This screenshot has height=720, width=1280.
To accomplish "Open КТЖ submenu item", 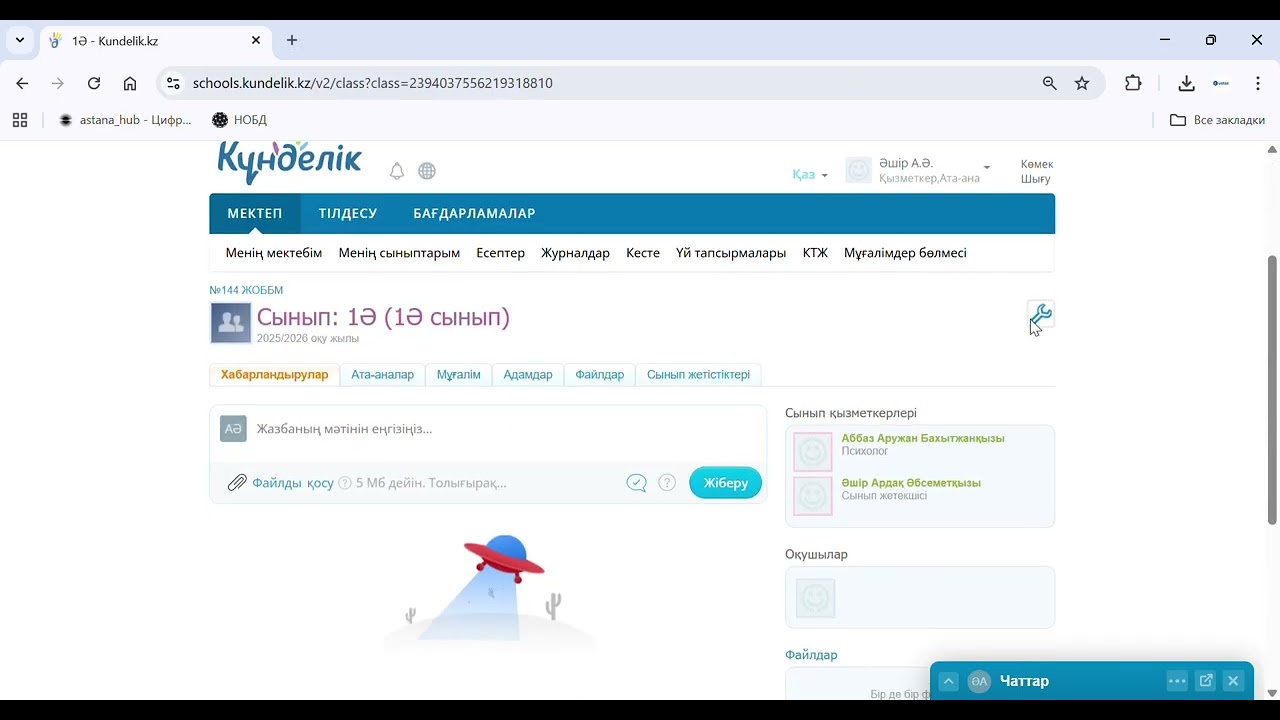I will tap(815, 253).
